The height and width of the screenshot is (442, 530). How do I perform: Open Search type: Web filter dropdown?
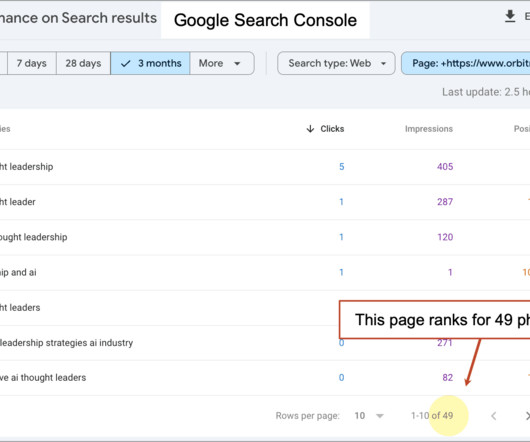[x=336, y=63]
